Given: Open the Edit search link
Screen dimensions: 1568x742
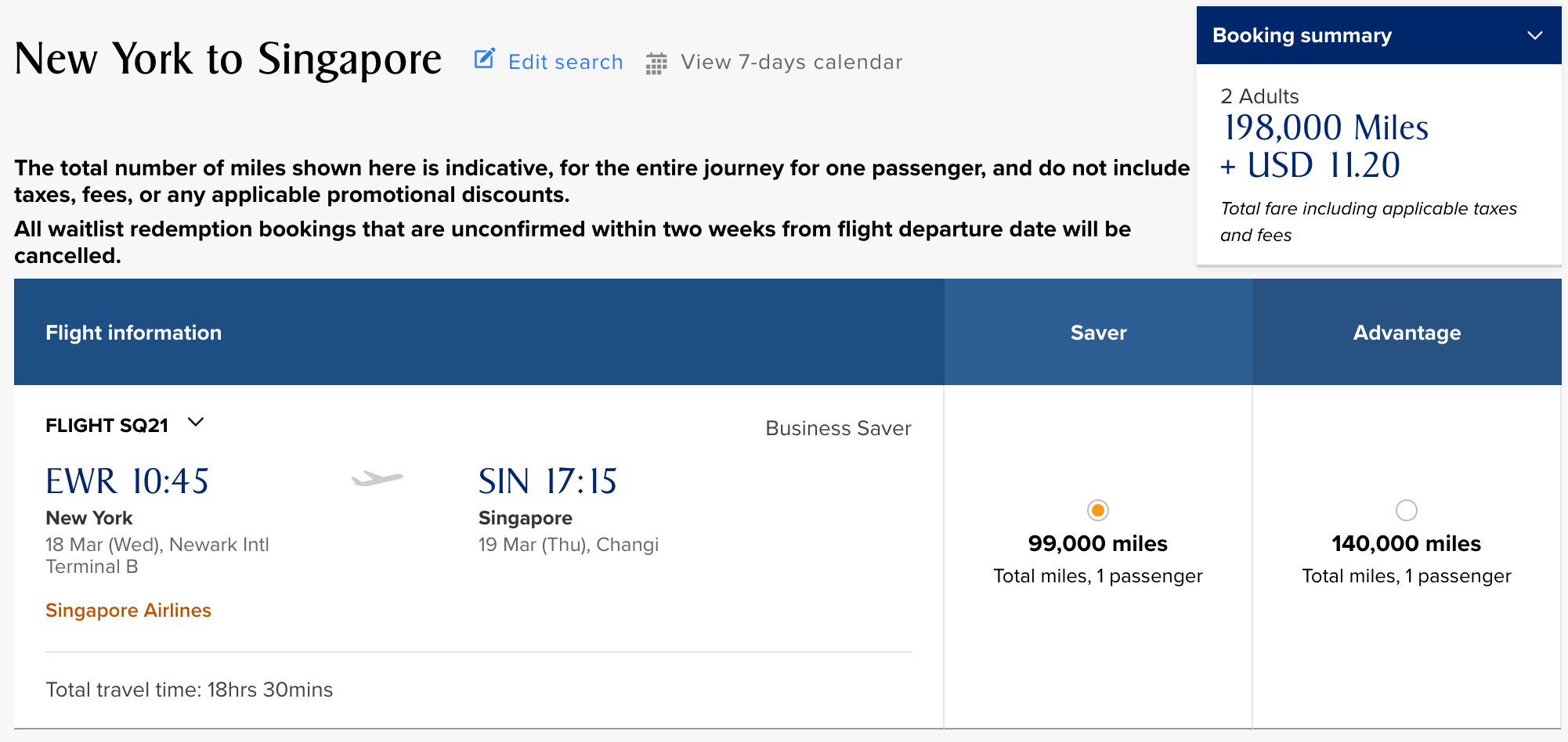Looking at the screenshot, I should (x=565, y=62).
